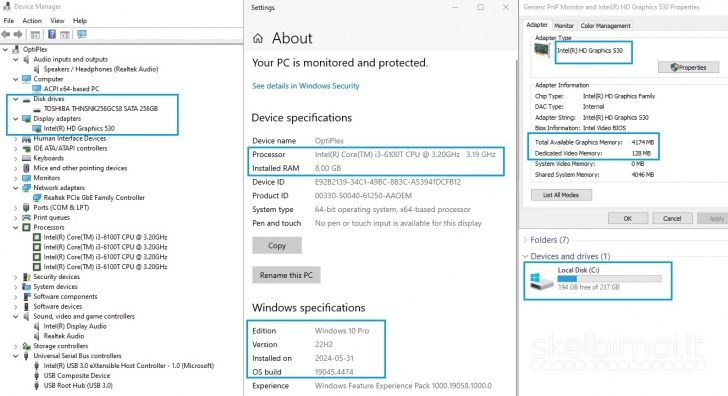The width and height of the screenshot is (728, 396).
Task: Click the Audio inputs and outputs speaker icon
Action: pyautogui.click(x=26, y=59)
